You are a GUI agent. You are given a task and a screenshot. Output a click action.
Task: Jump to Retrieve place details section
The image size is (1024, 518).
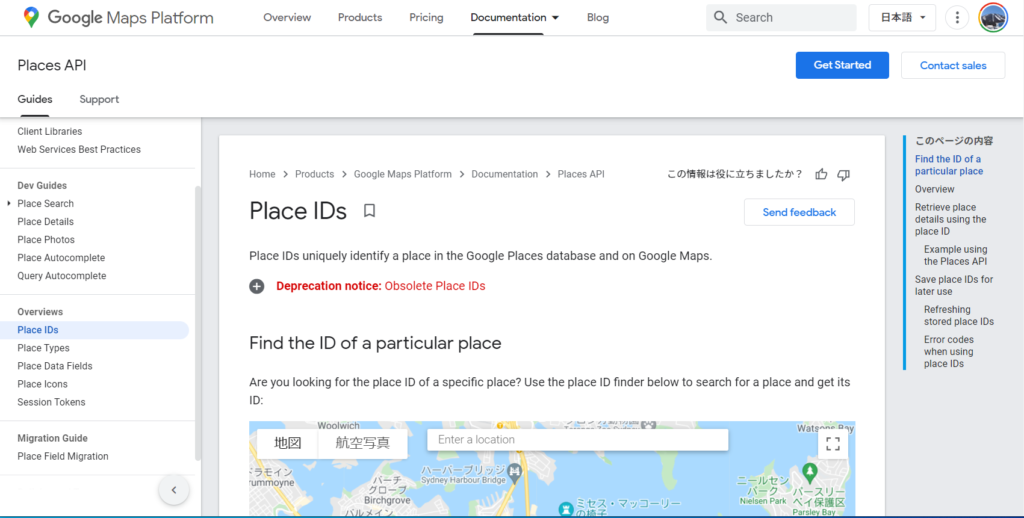(950, 219)
